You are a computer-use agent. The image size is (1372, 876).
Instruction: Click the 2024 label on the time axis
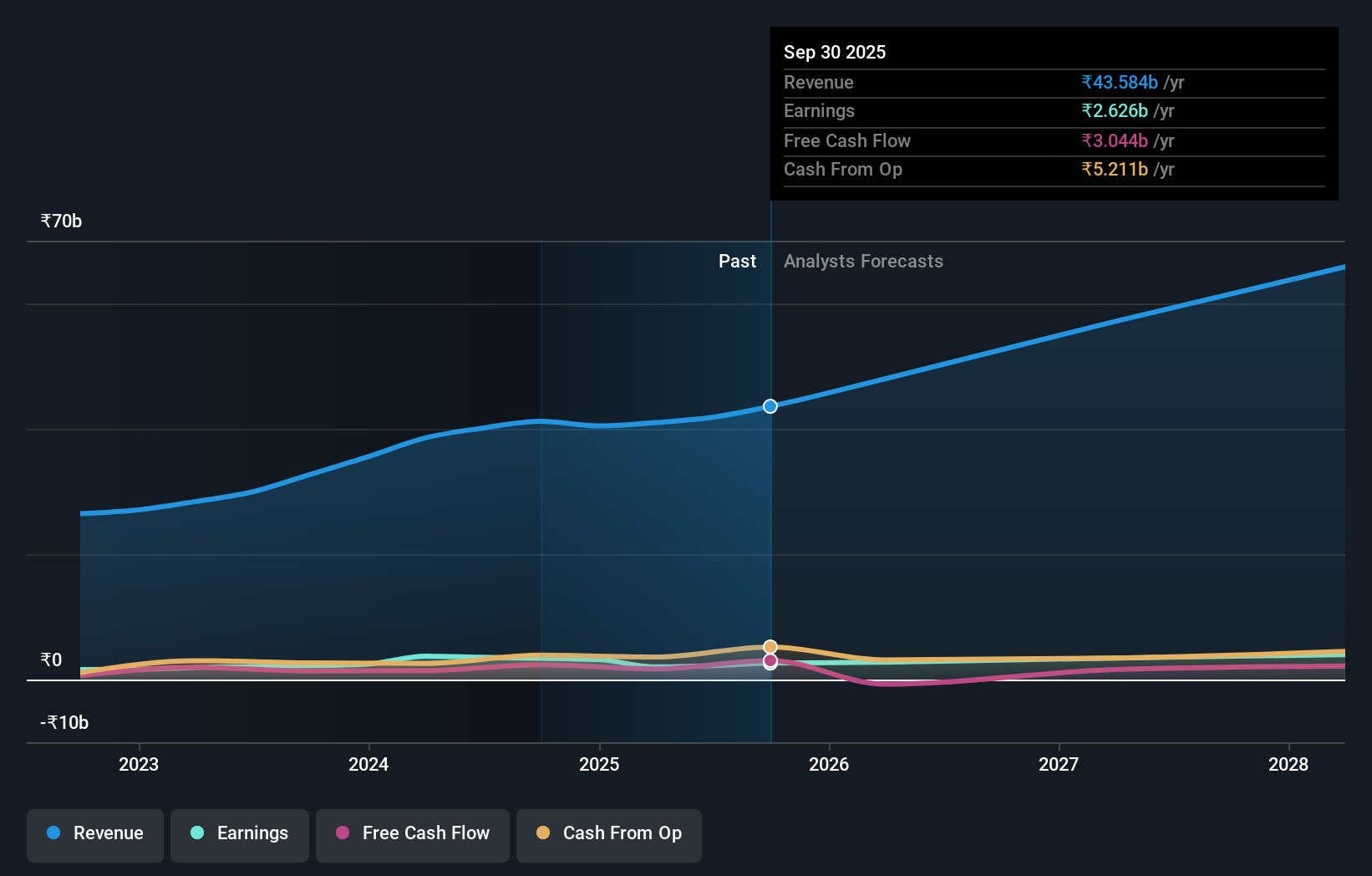pos(368,764)
